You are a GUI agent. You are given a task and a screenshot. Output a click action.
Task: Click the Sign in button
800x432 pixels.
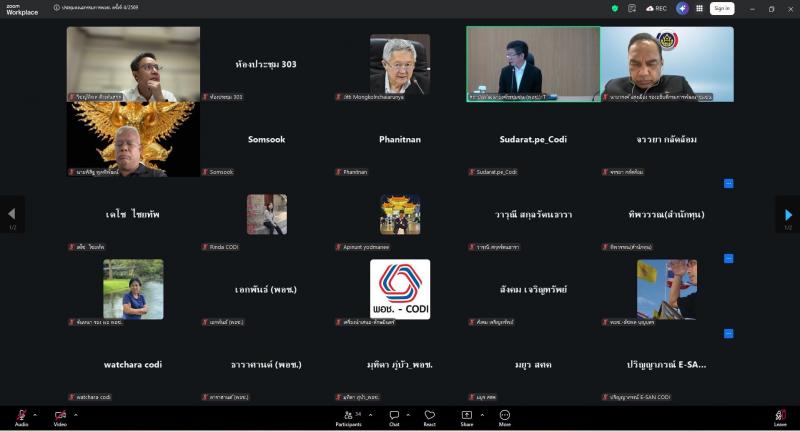[x=722, y=8]
